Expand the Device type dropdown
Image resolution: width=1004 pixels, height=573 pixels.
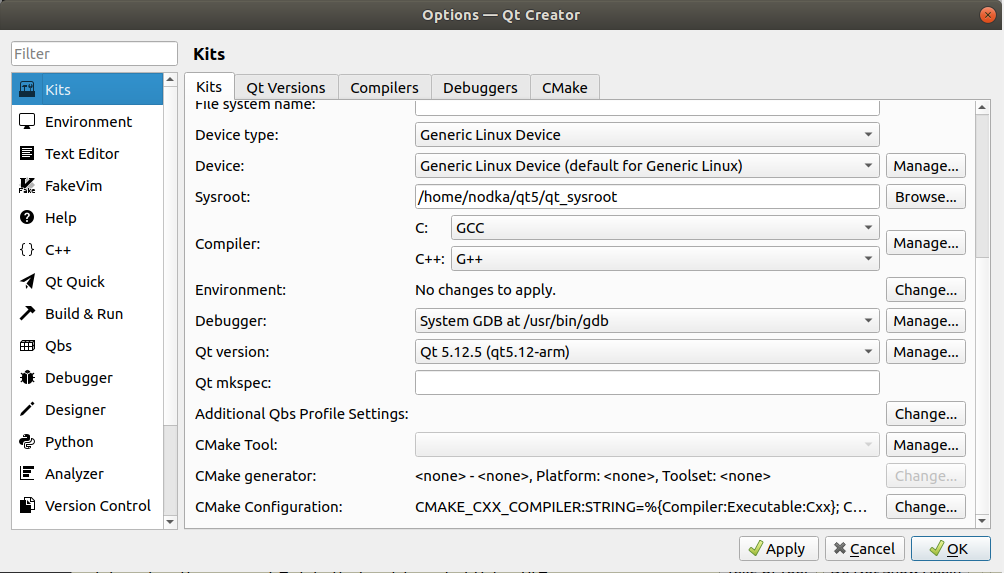646,135
